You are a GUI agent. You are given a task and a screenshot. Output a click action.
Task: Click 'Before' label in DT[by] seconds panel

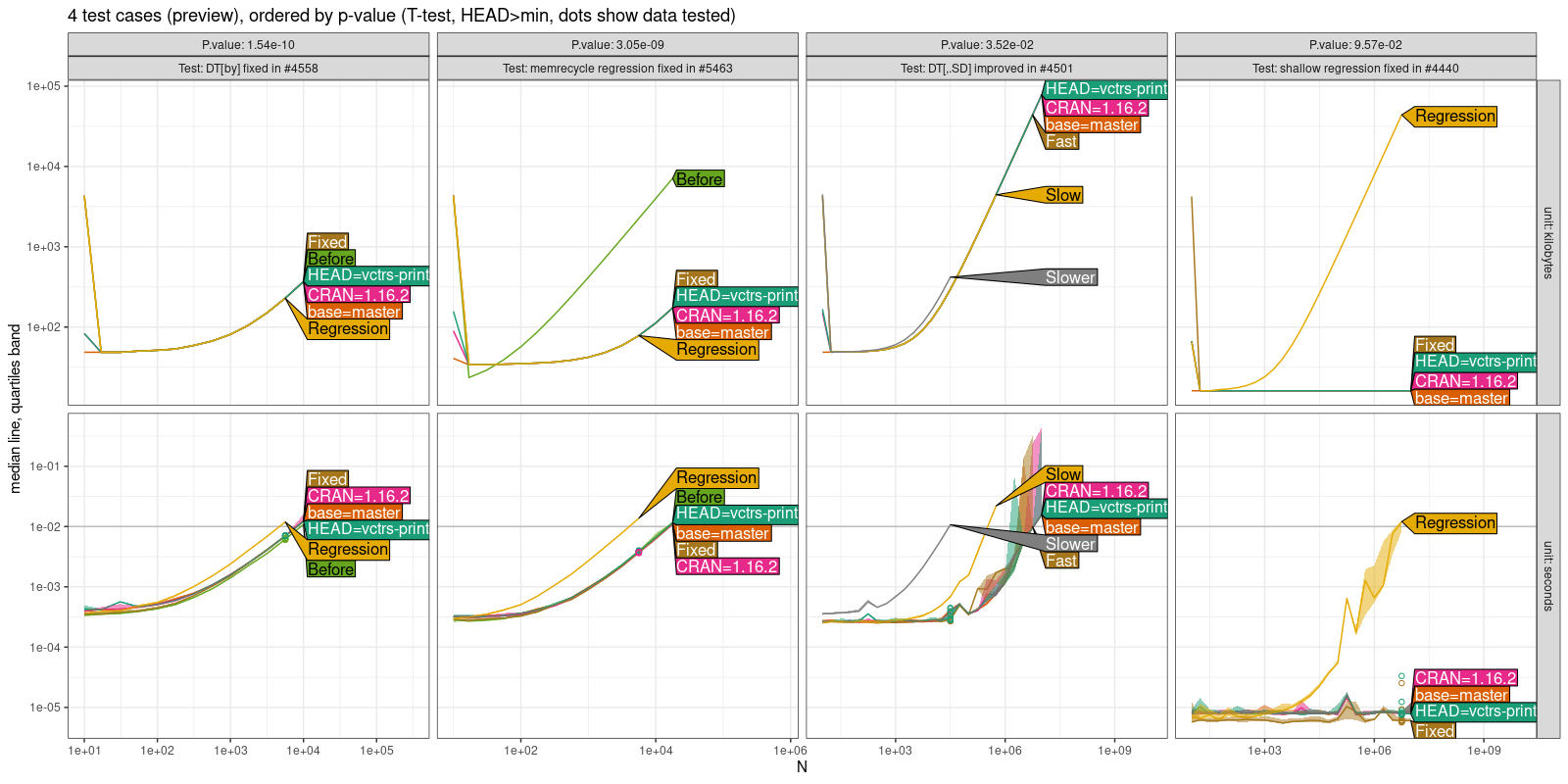click(331, 569)
